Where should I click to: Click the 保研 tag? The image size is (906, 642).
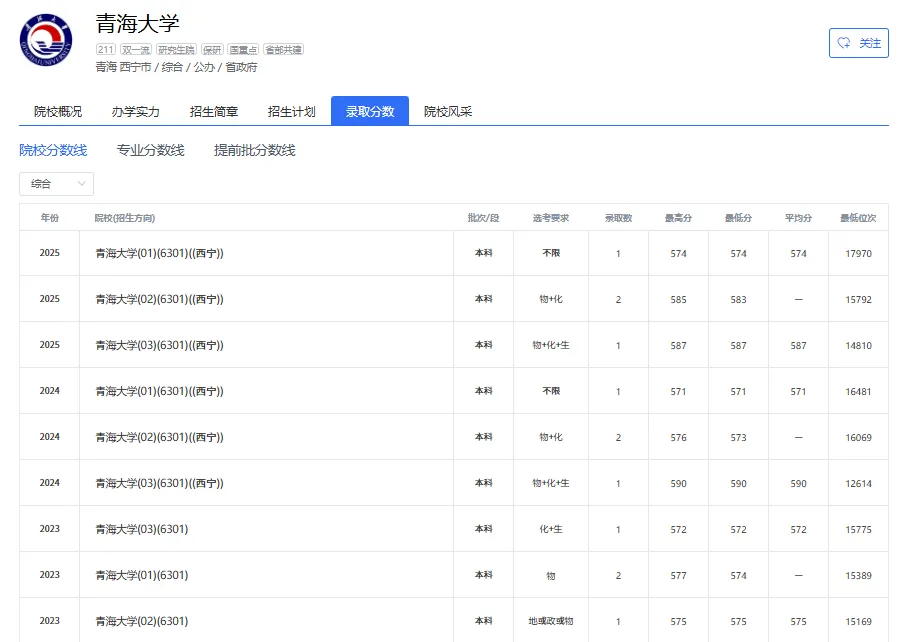point(212,50)
